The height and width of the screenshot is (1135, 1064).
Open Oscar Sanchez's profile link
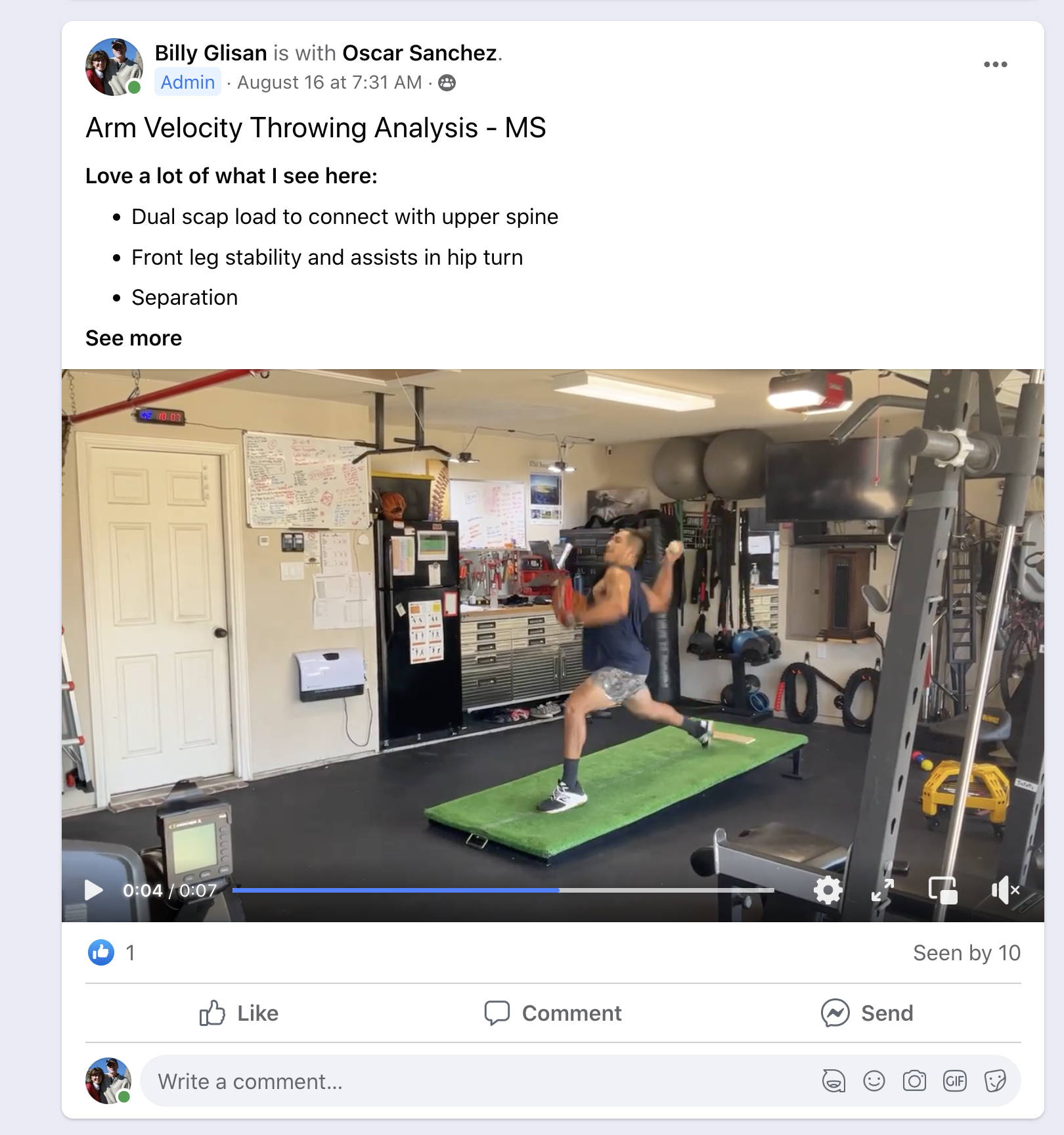click(420, 53)
